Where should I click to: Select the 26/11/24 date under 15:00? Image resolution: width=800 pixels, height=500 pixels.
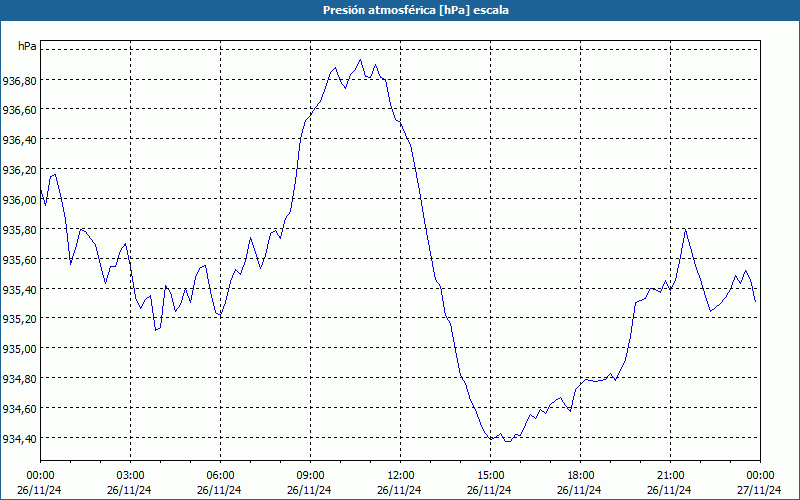click(x=489, y=490)
